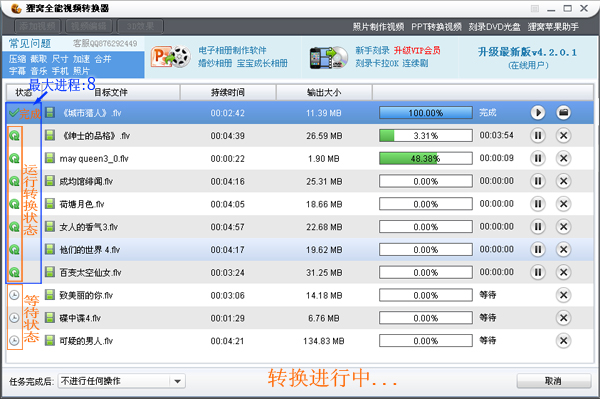The image size is (600, 399).
Task: Cancel the 他们的世界 4.flv task
Action: click(x=563, y=249)
